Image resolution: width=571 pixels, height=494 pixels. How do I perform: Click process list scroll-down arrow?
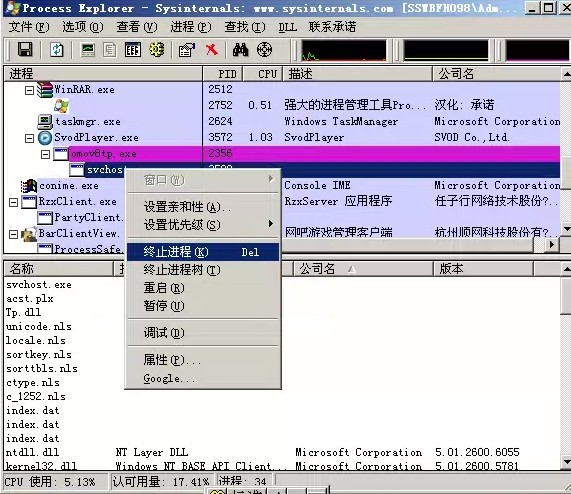point(566,229)
